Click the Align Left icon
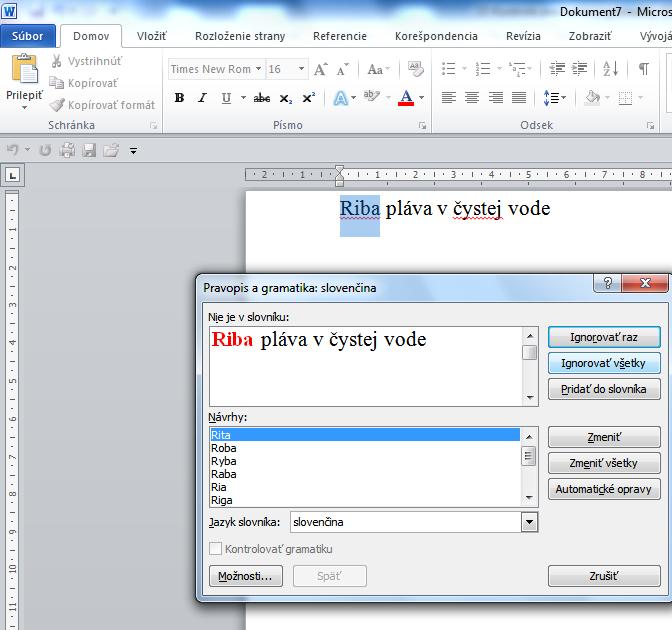The width and height of the screenshot is (672, 630). 448,98
